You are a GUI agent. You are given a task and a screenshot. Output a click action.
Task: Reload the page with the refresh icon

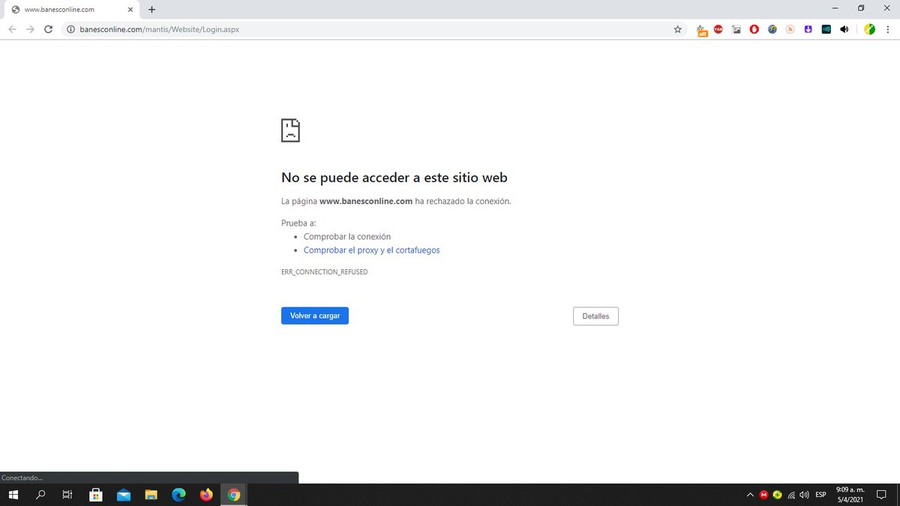point(48,29)
